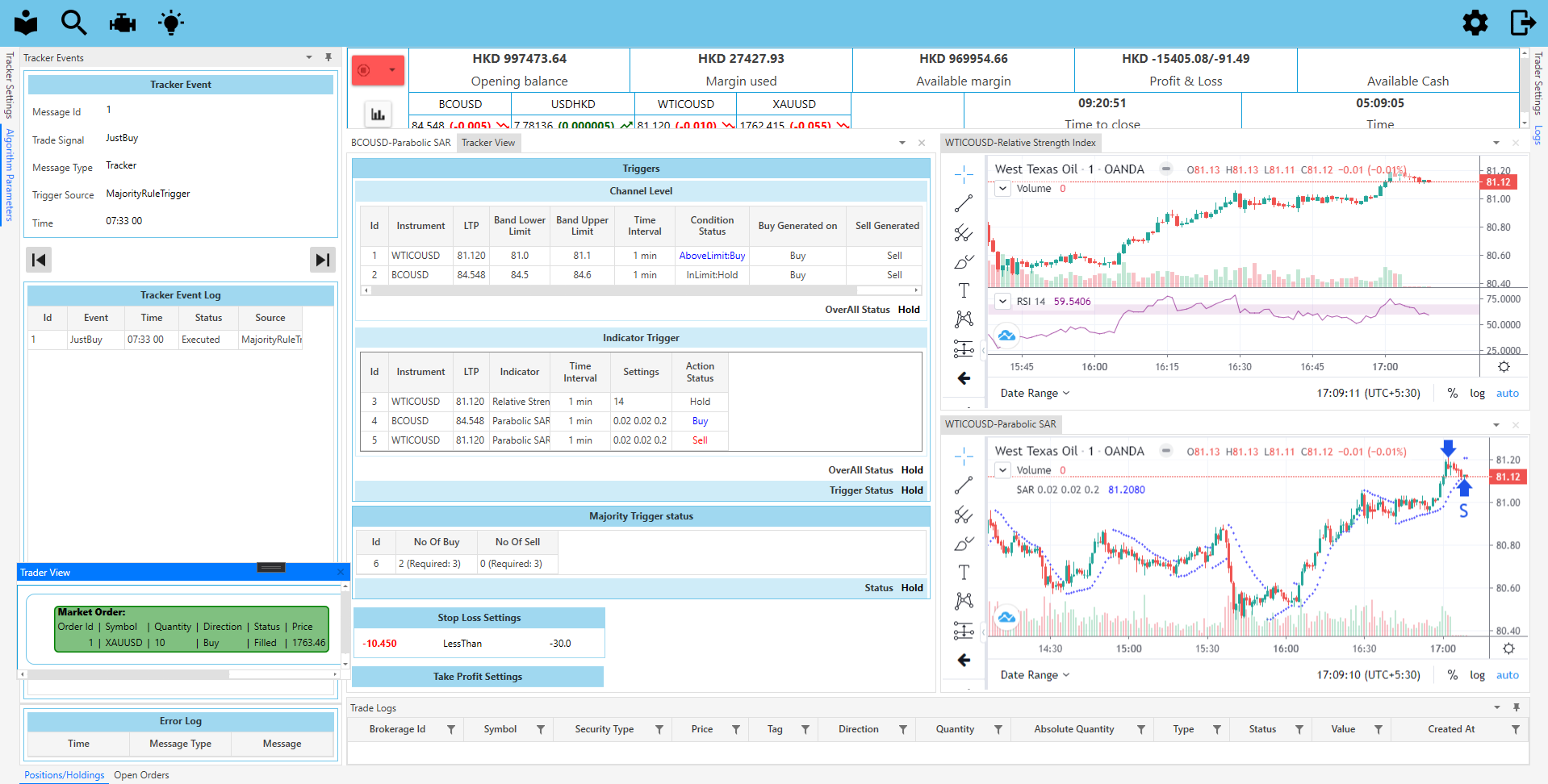Screen dimensions: 1548x784
Task: Open the bar chart icon below record button
Action: [x=378, y=115]
